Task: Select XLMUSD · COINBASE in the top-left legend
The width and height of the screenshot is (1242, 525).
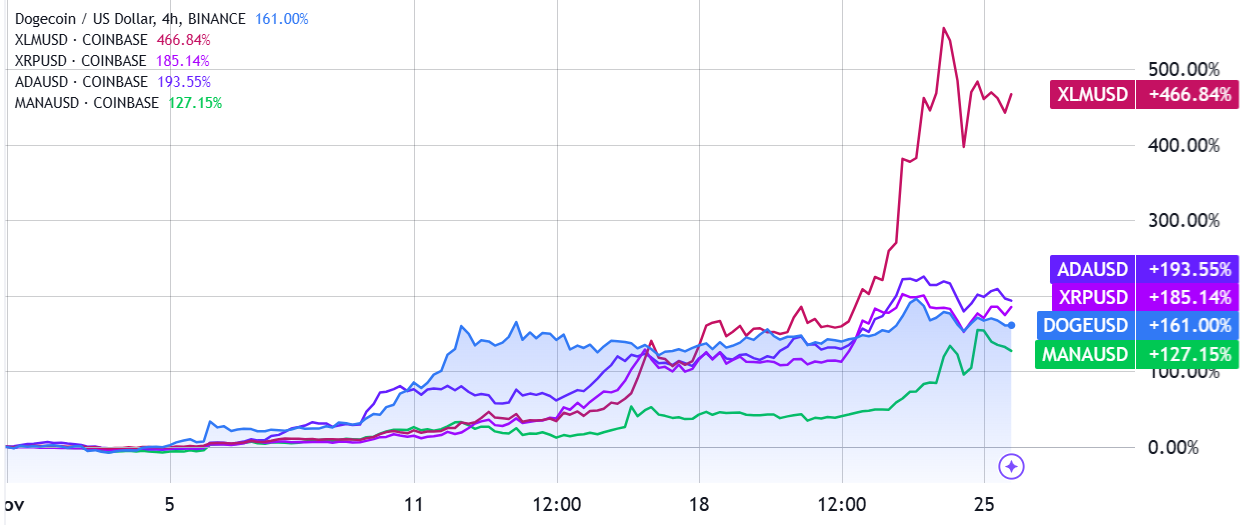Action: (x=81, y=40)
